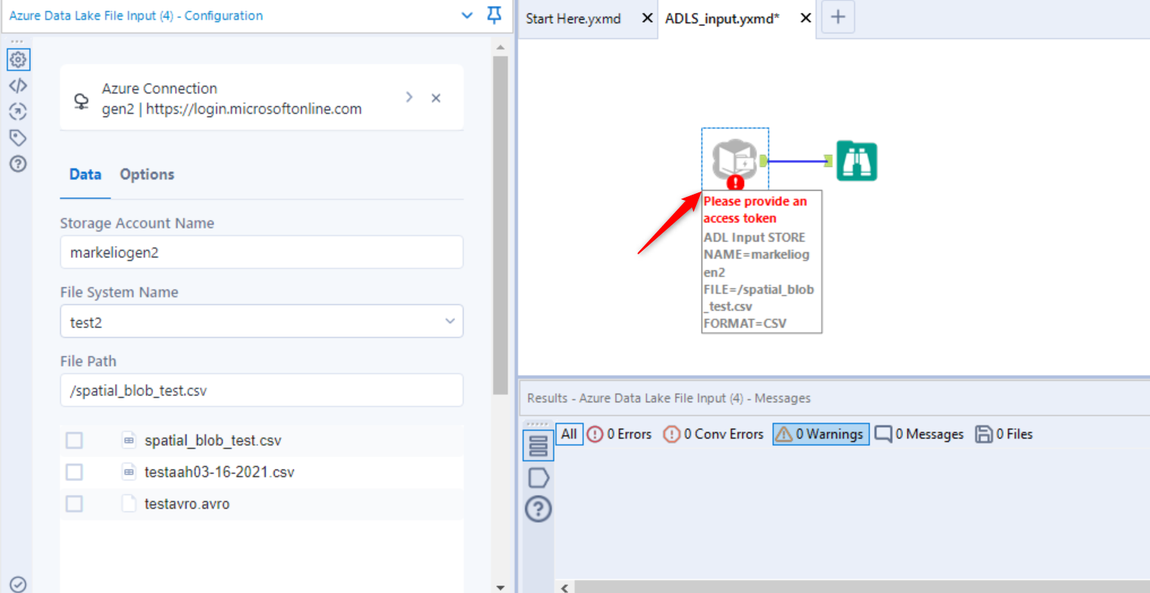Check the testavro.avro file checkbox
1150x593 pixels.
(x=74, y=504)
